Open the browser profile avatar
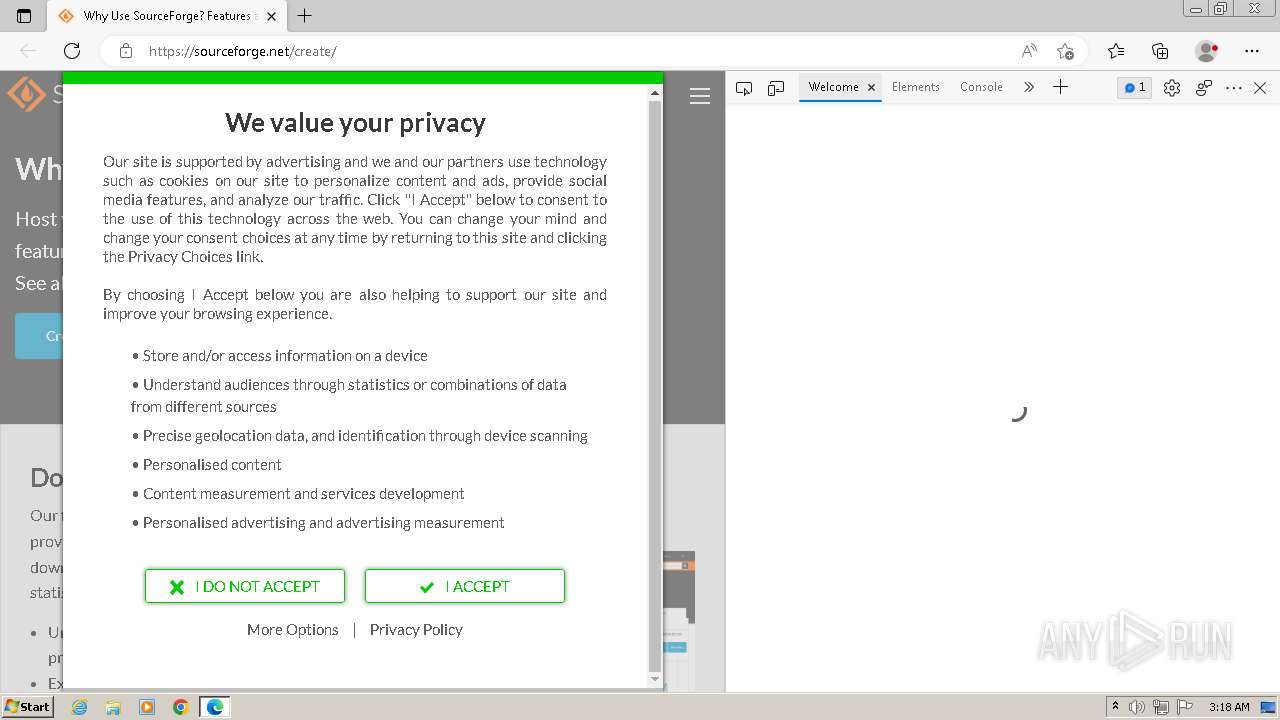Viewport: 1280px width, 720px height. coord(1206,51)
